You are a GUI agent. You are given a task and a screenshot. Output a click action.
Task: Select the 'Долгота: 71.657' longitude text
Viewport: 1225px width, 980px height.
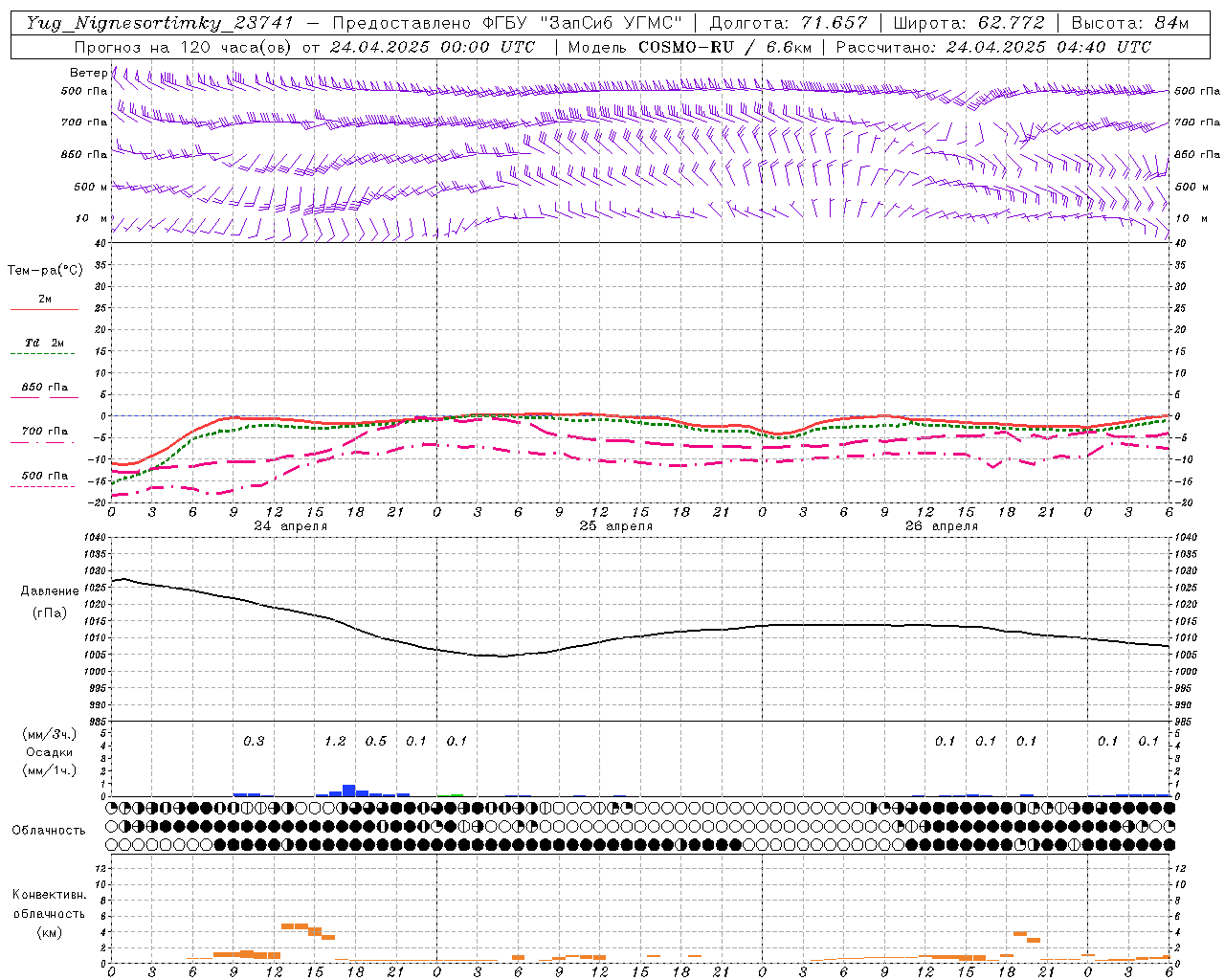pyautogui.click(x=788, y=23)
